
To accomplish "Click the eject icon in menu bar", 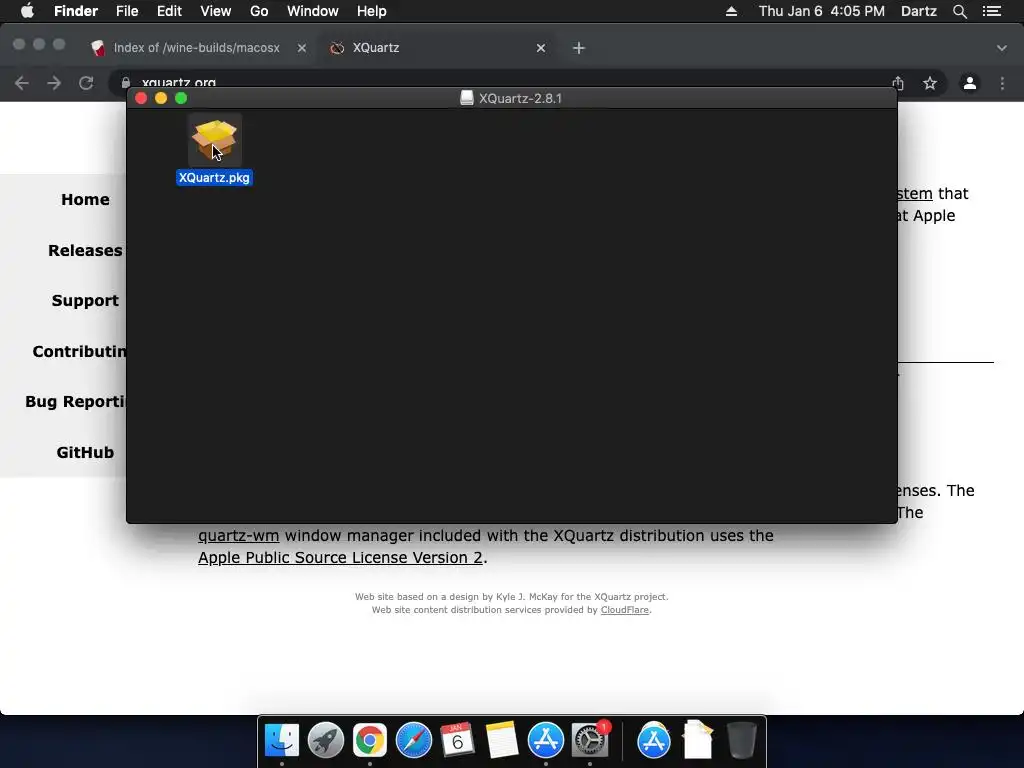I will 731,11.
